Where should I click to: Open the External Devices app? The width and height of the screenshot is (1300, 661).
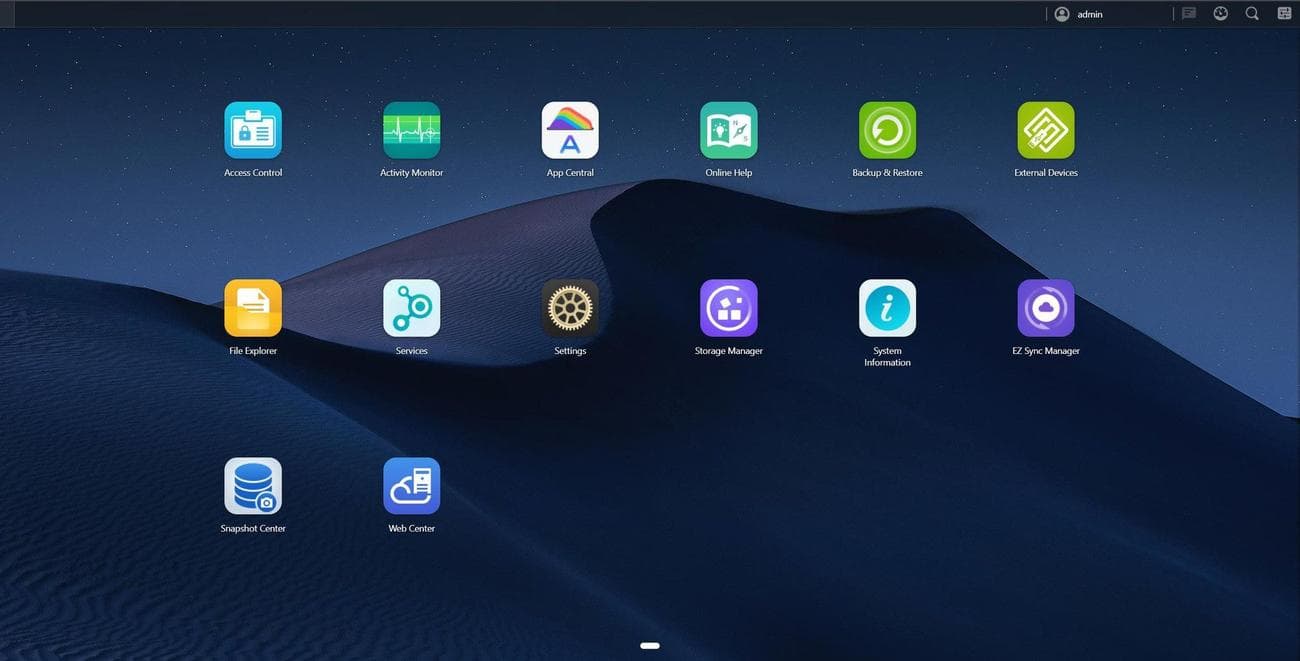(x=1046, y=130)
